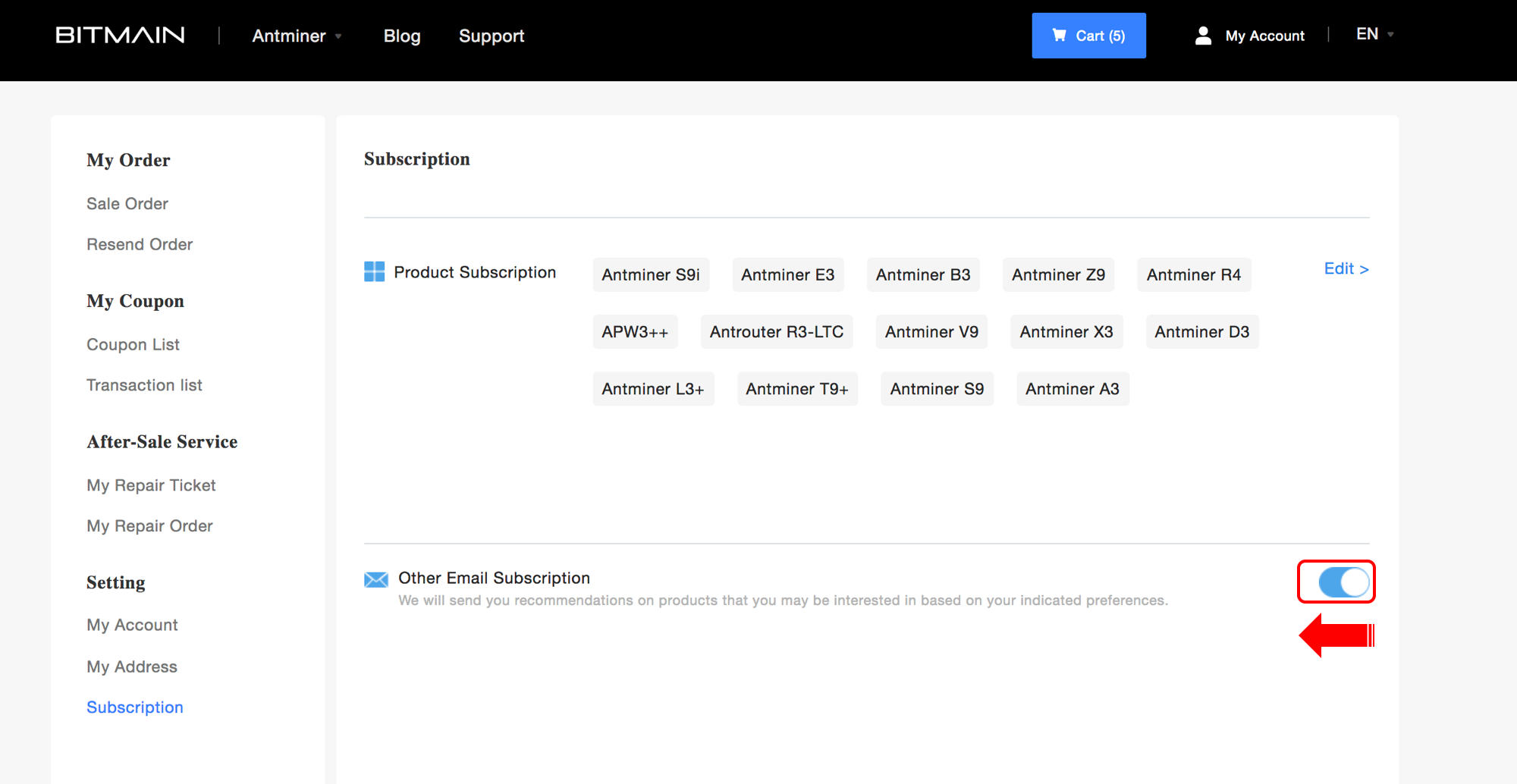
Task: Open My Address under Setting
Action: point(132,666)
